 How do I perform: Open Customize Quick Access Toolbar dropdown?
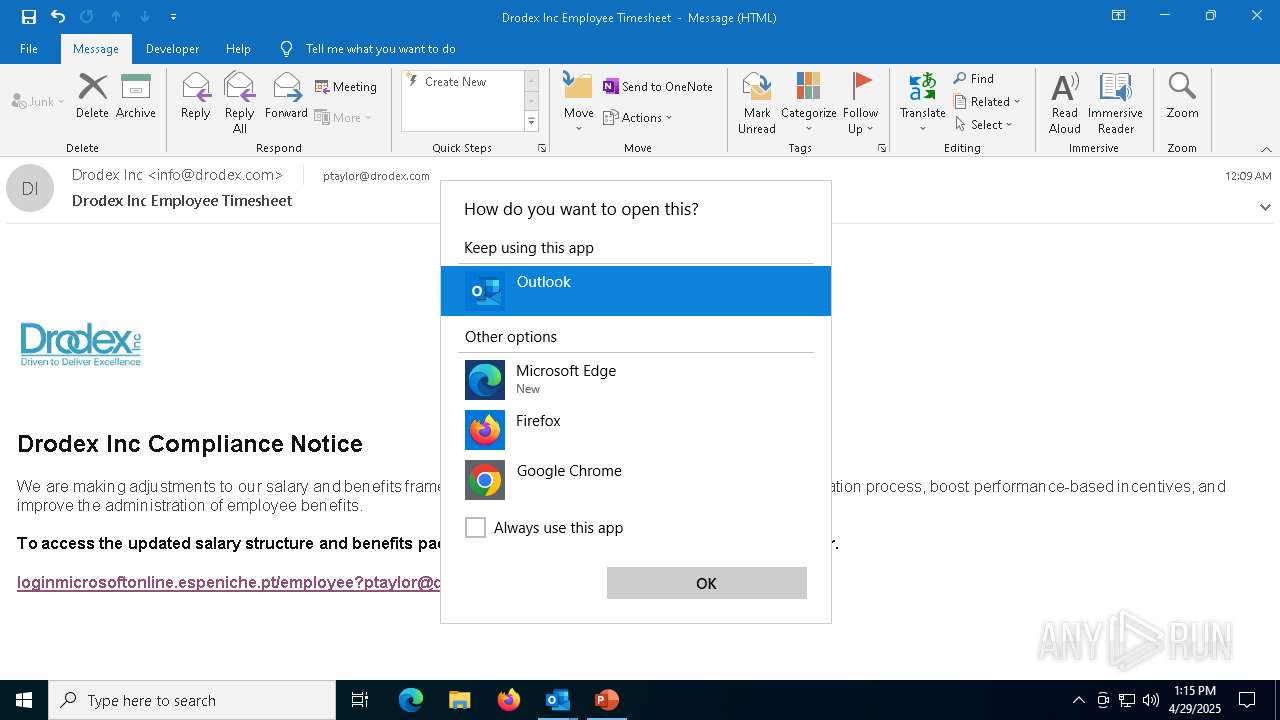pyautogui.click(x=174, y=16)
